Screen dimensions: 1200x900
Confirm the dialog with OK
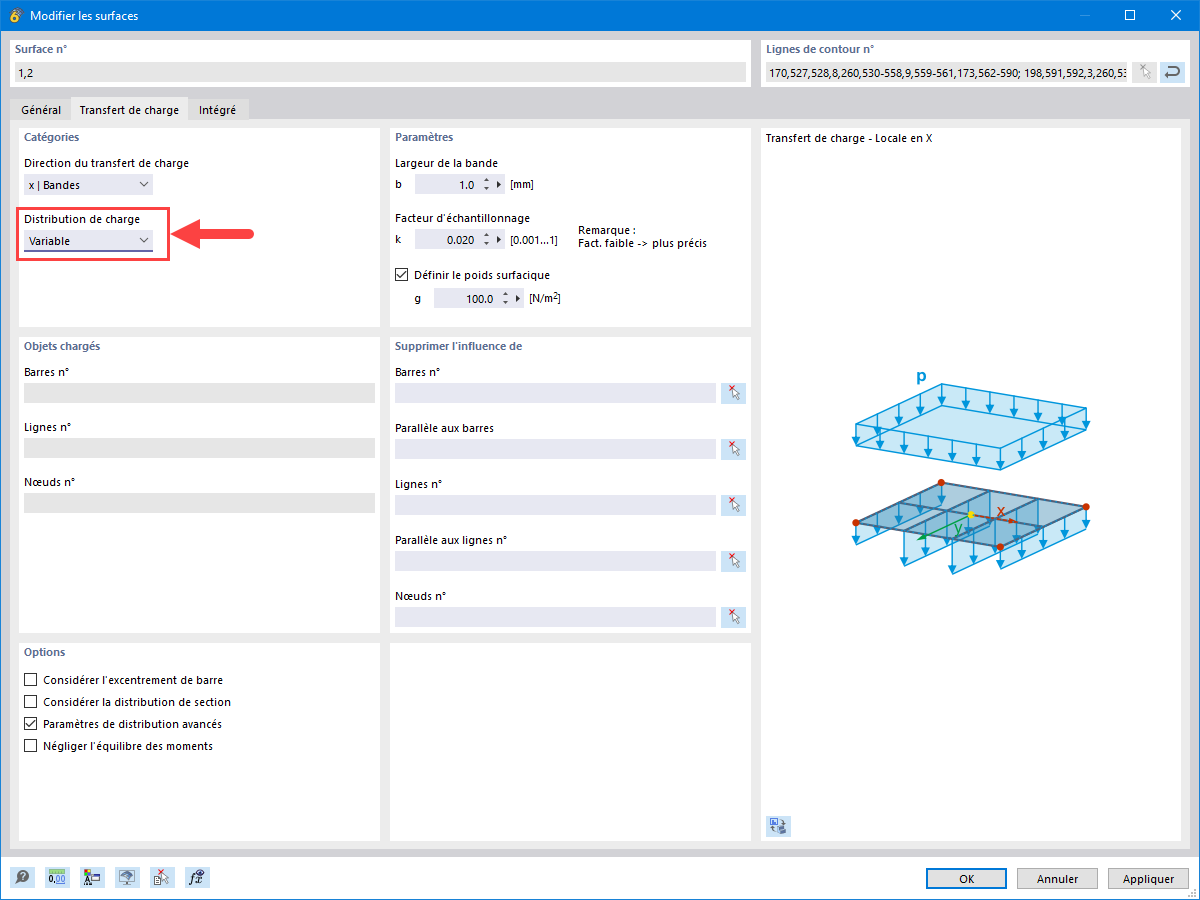tap(966, 879)
